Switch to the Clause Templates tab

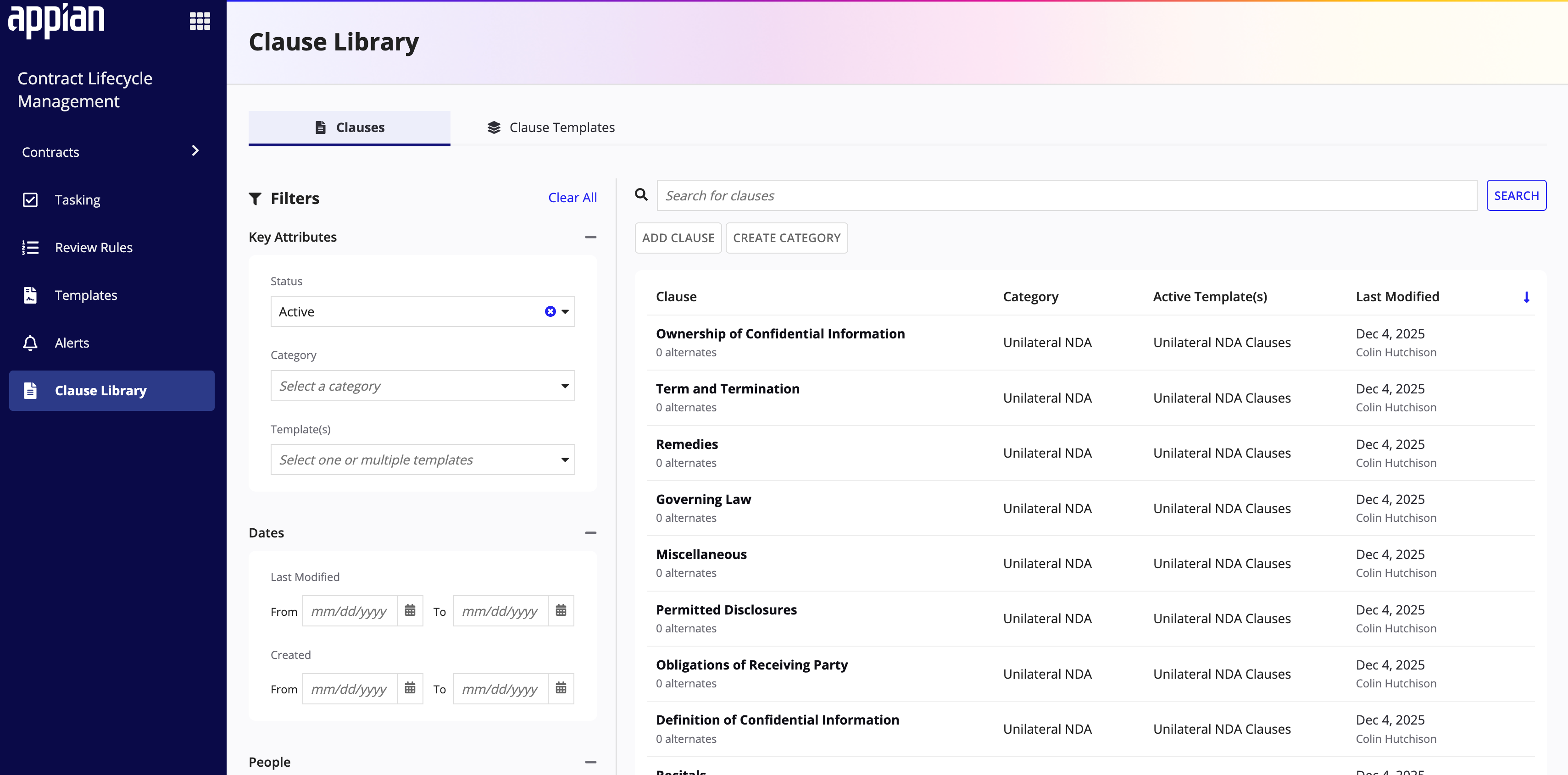tap(551, 127)
